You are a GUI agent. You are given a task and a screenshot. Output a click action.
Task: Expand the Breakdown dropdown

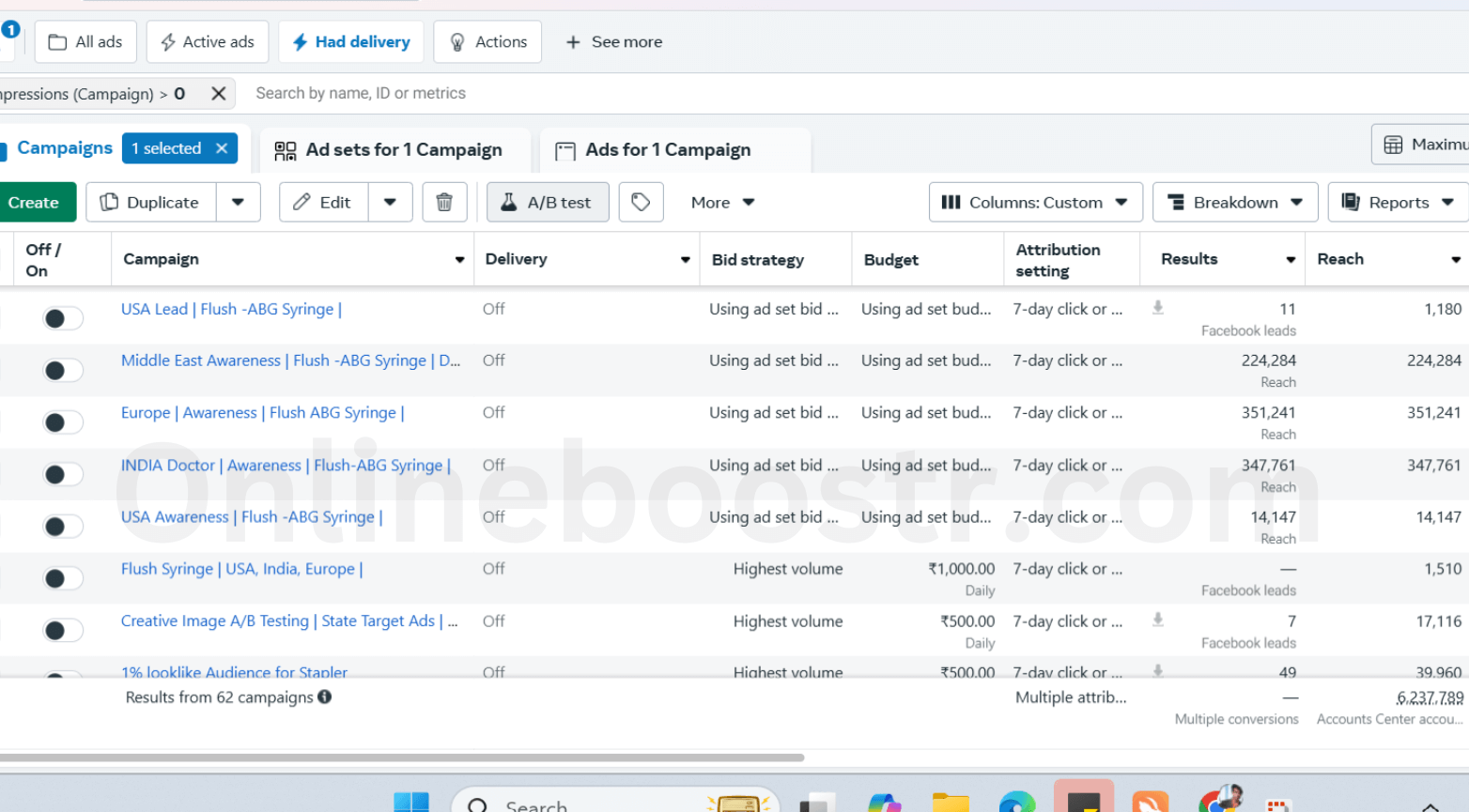click(1234, 202)
